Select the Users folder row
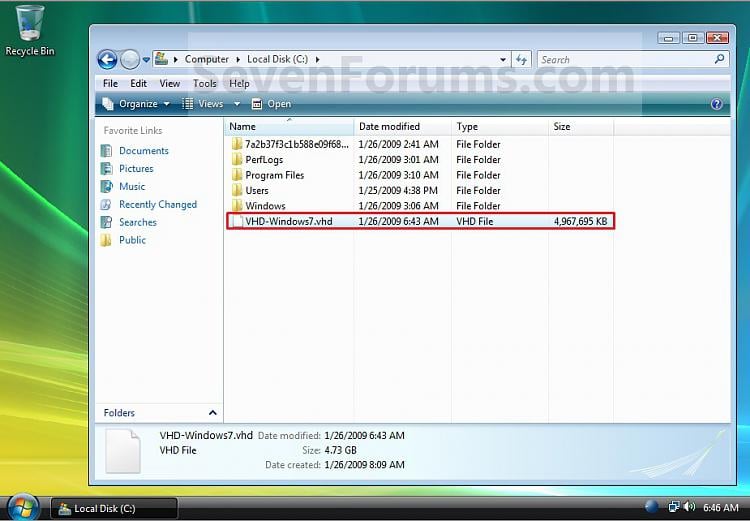 tap(419, 190)
